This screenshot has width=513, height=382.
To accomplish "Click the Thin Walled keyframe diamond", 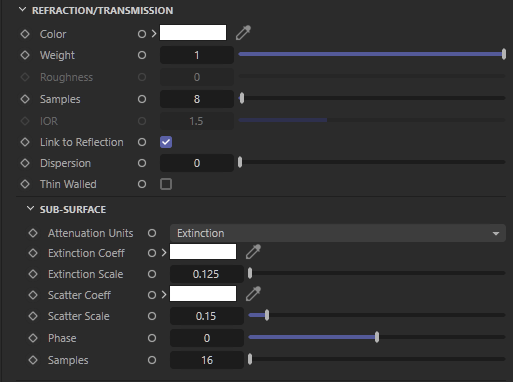I will [25, 184].
